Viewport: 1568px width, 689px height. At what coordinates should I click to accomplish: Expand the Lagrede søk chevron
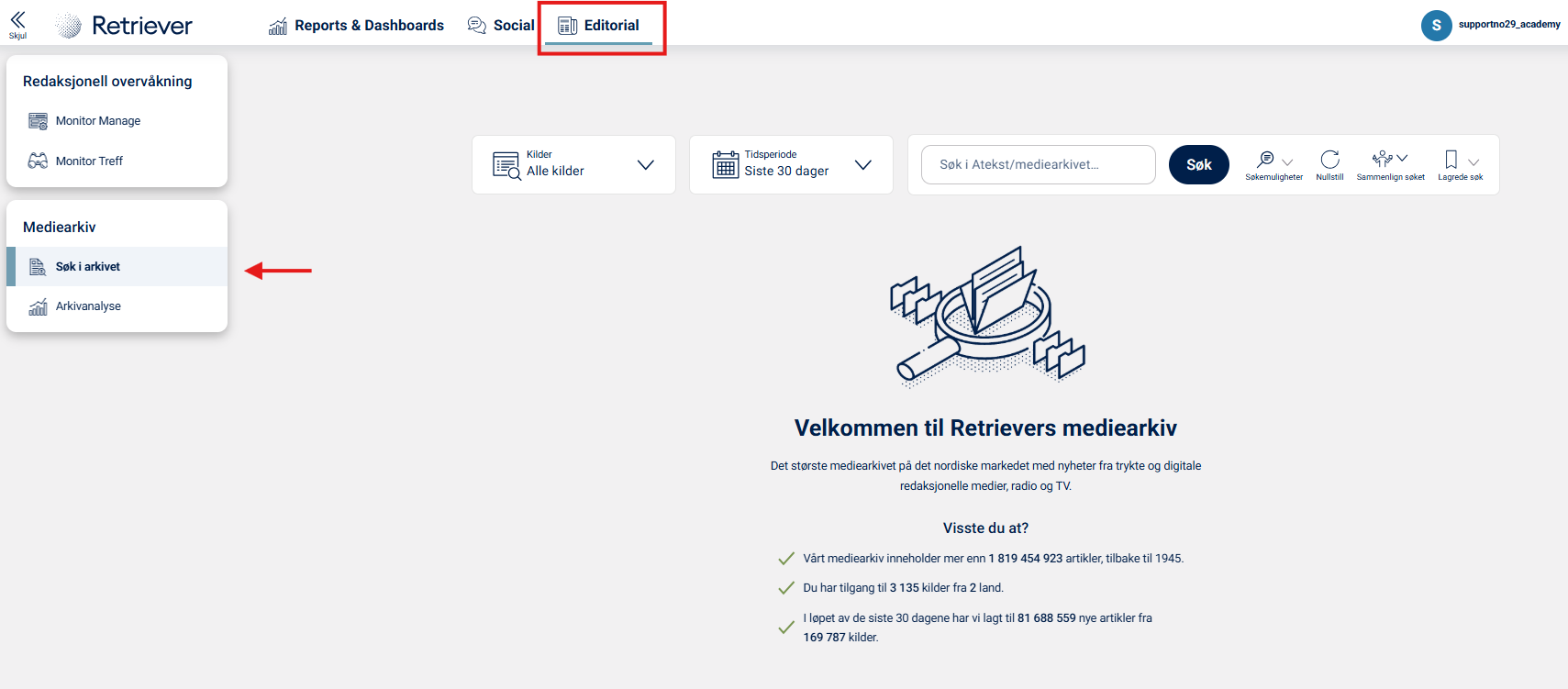[x=1473, y=162]
